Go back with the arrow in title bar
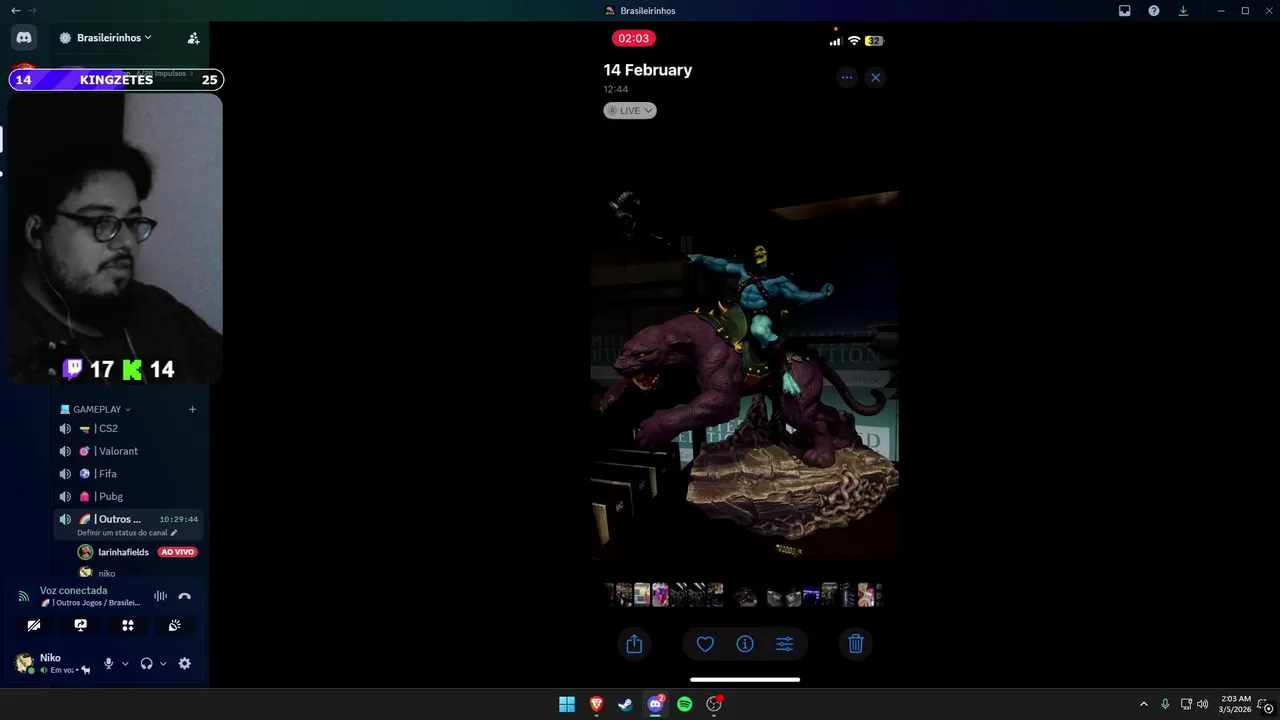The width and height of the screenshot is (1280, 720). coord(15,10)
